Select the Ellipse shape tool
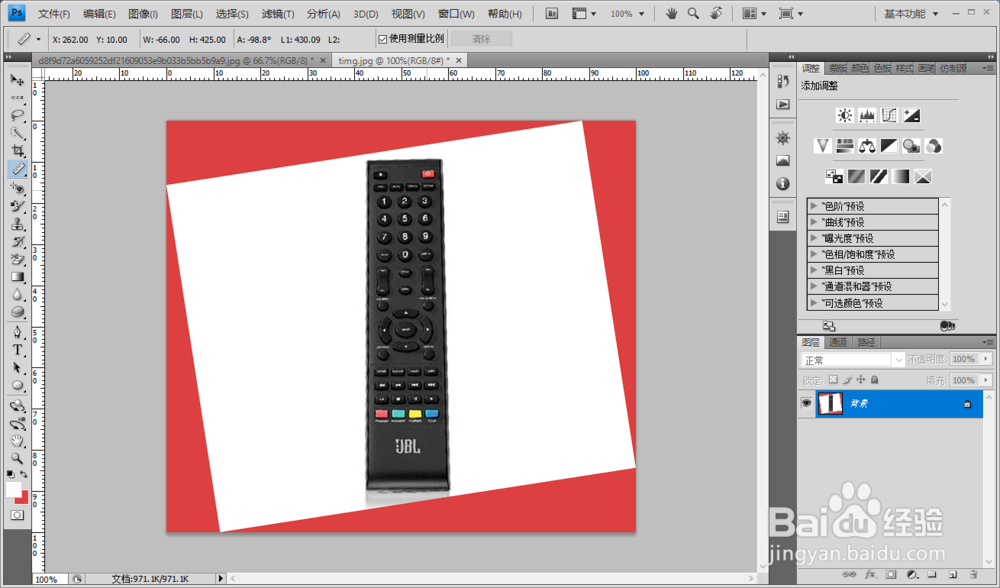The image size is (1000, 588). (x=17, y=386)
